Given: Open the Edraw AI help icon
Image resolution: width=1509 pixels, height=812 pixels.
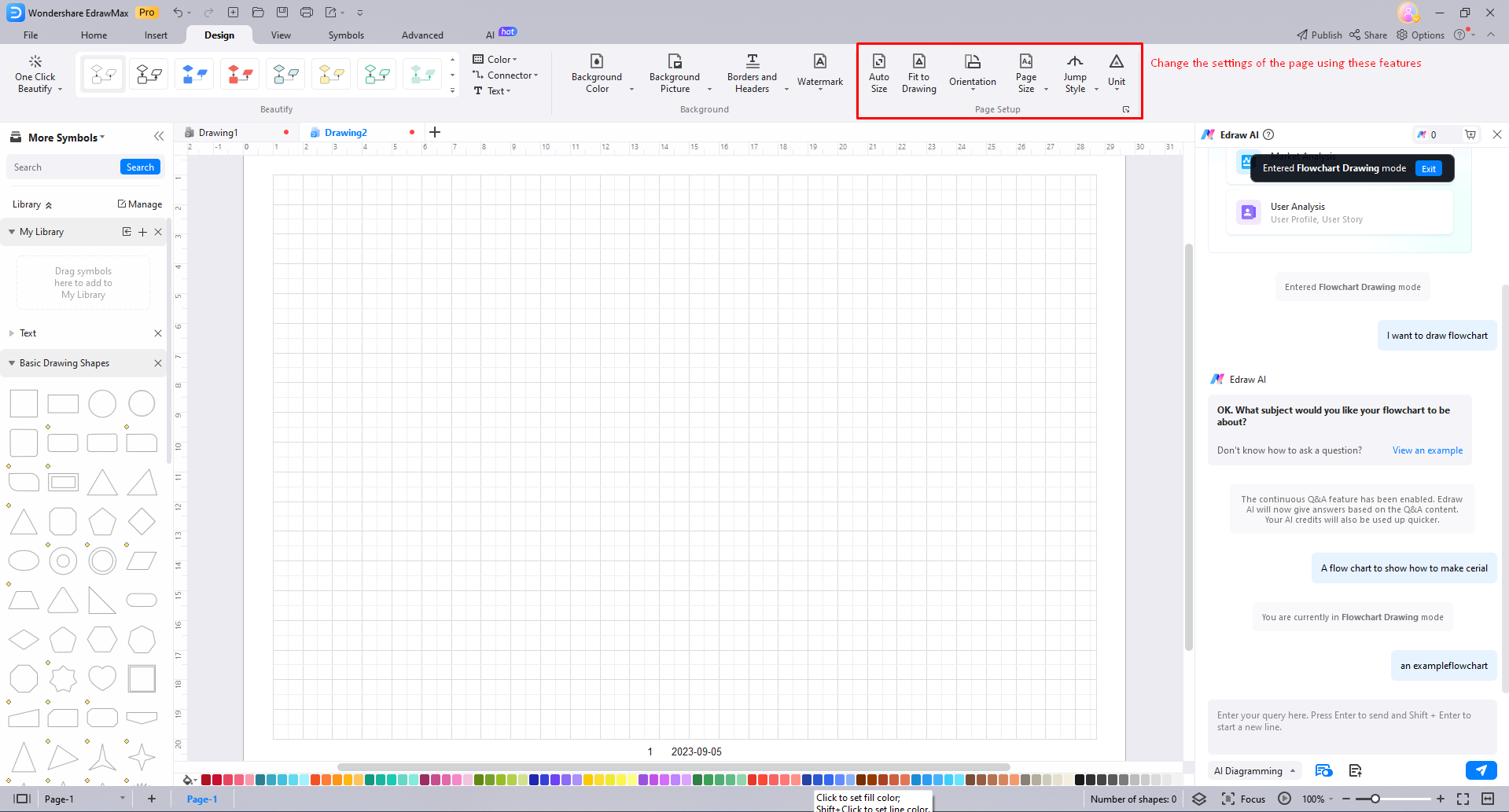Looking at the screenshot, I should tap(1268, 134).
